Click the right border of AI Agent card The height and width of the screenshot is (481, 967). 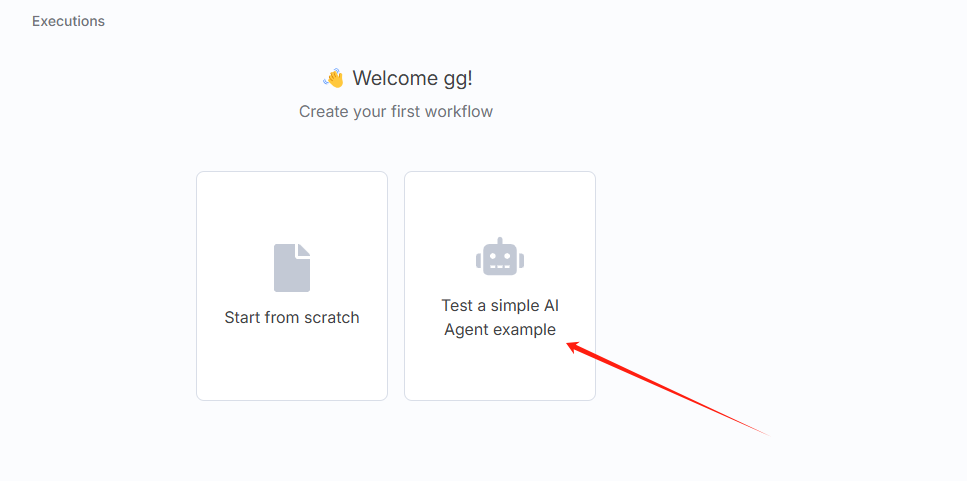click(595, 286)
